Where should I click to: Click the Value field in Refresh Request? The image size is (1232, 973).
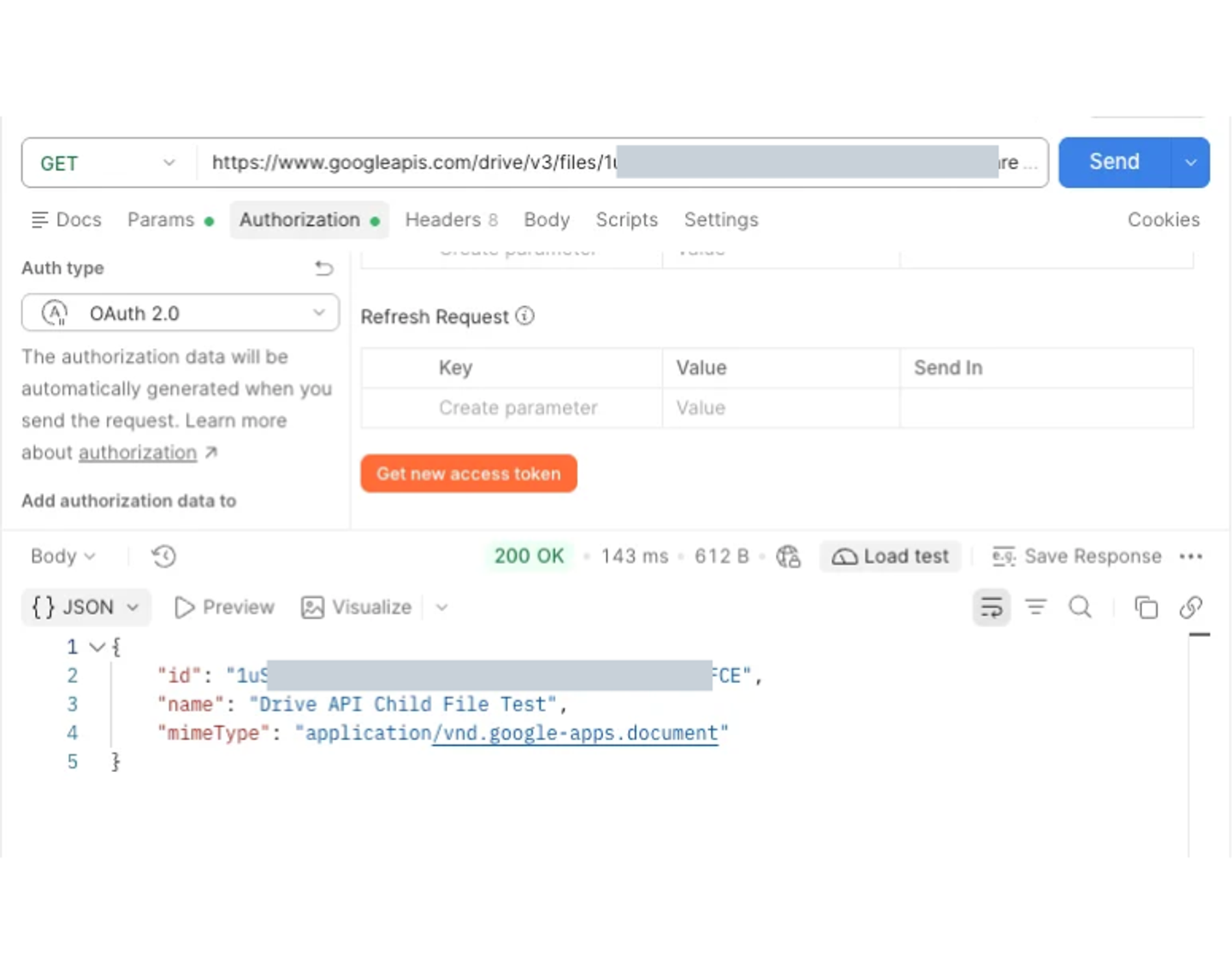point(780,408)
